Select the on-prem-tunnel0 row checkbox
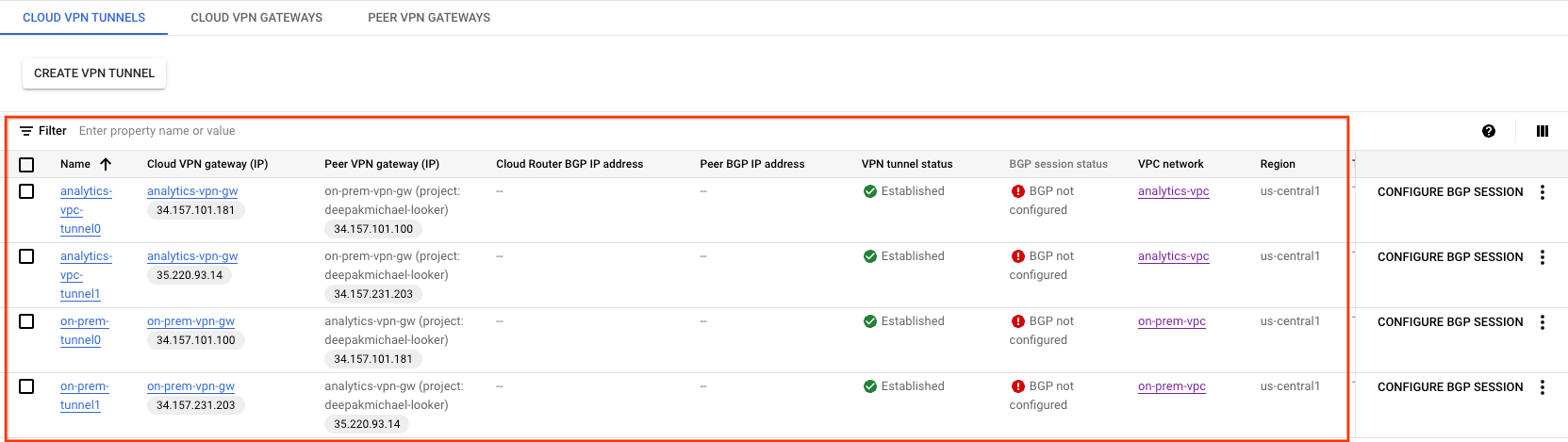Image resolution: width=1568 pixels, height=442 pixels. point(26,321)
